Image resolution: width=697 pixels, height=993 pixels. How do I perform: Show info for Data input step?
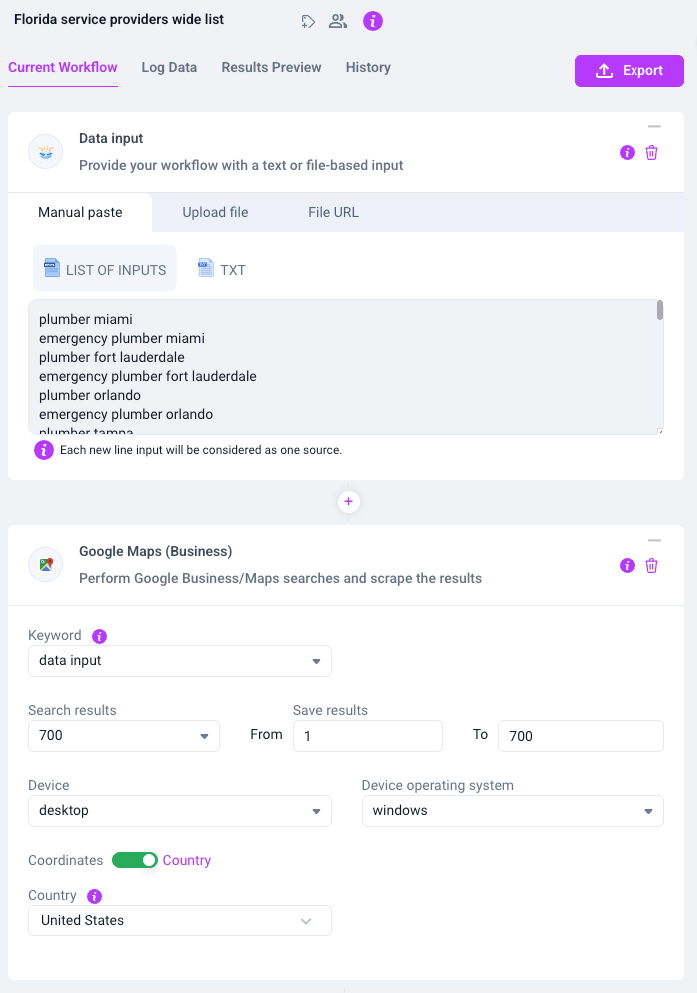627,153
